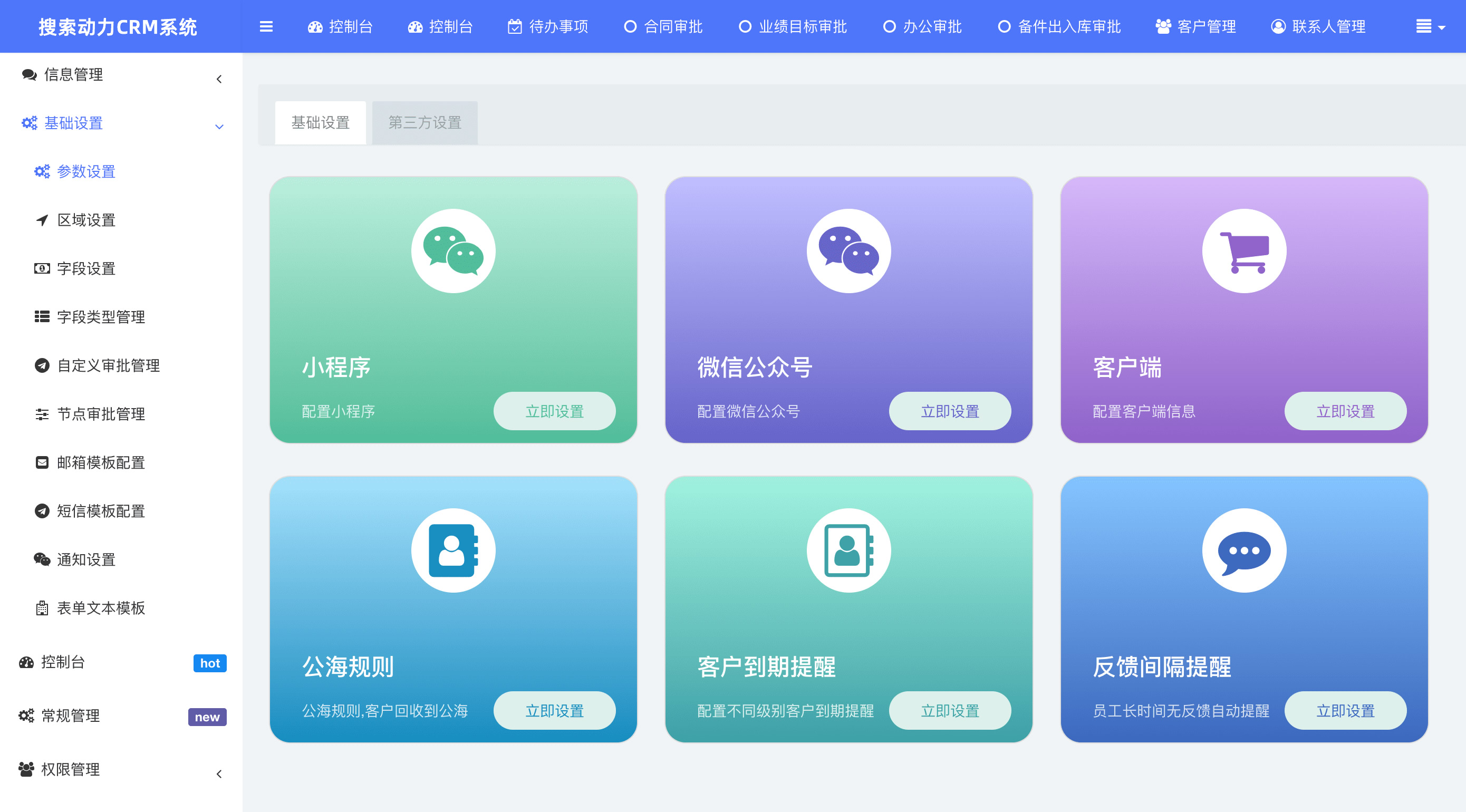Image resolution: width=1466 pixels, height=812 pixels.
Task: Click the 客户管理 users icon in navbar
Action: (x=1163, y=27)
